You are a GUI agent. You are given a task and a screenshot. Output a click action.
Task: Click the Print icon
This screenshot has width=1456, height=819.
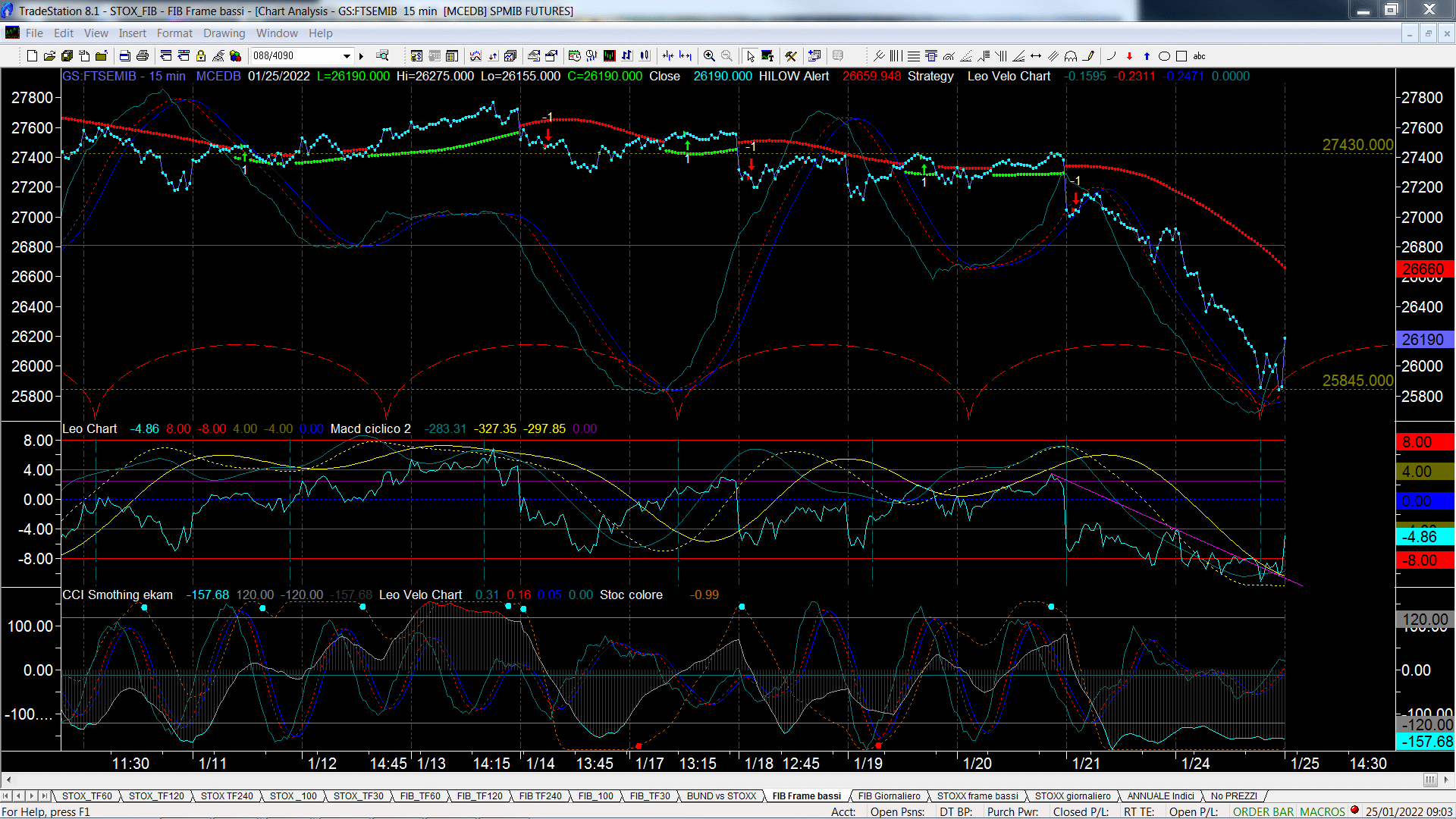(142, 56)
